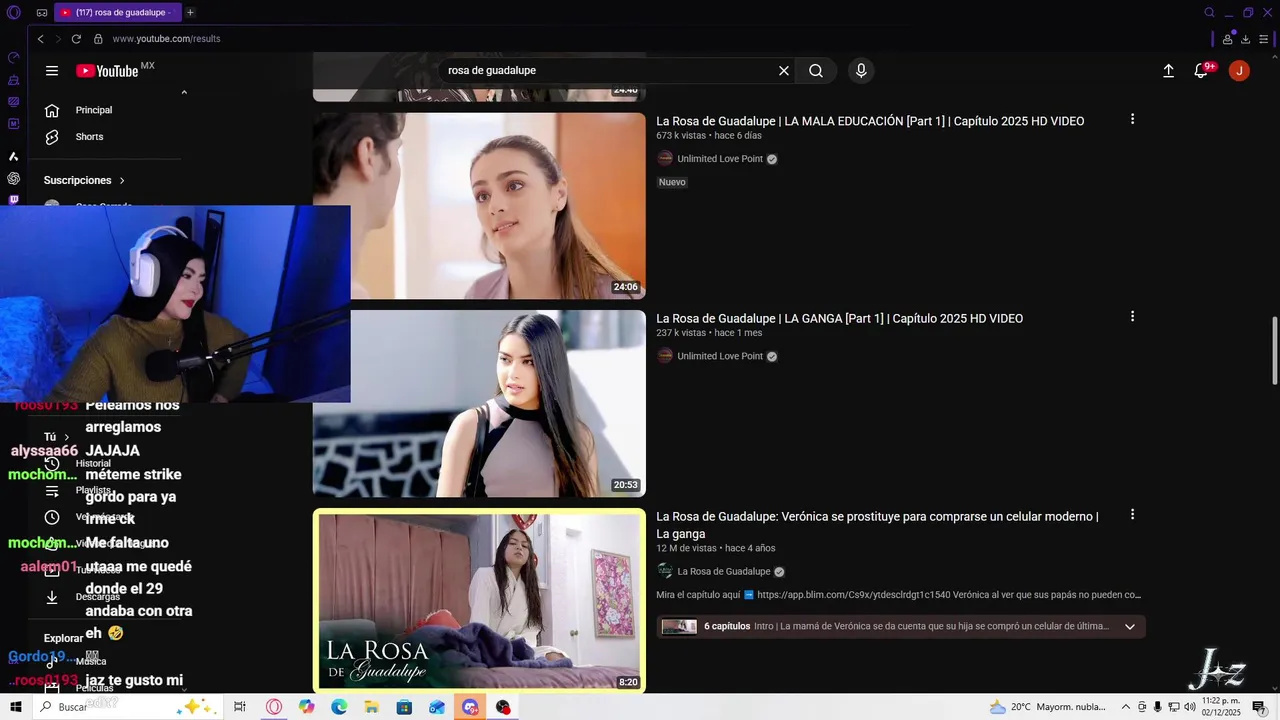Open more options for LA MALA EDUCACIÓN video

point(1132,119)
